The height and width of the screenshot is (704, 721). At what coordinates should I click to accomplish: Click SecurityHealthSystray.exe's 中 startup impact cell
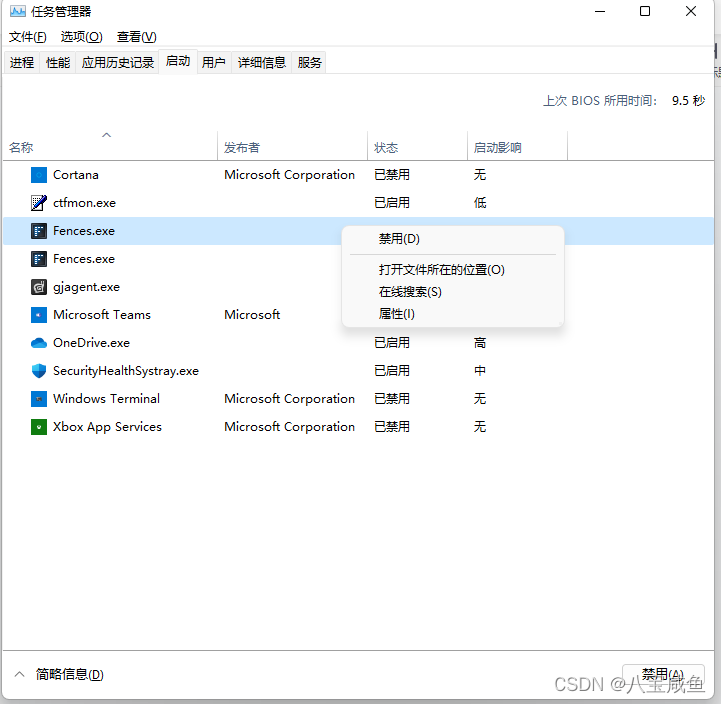(480, 371)
